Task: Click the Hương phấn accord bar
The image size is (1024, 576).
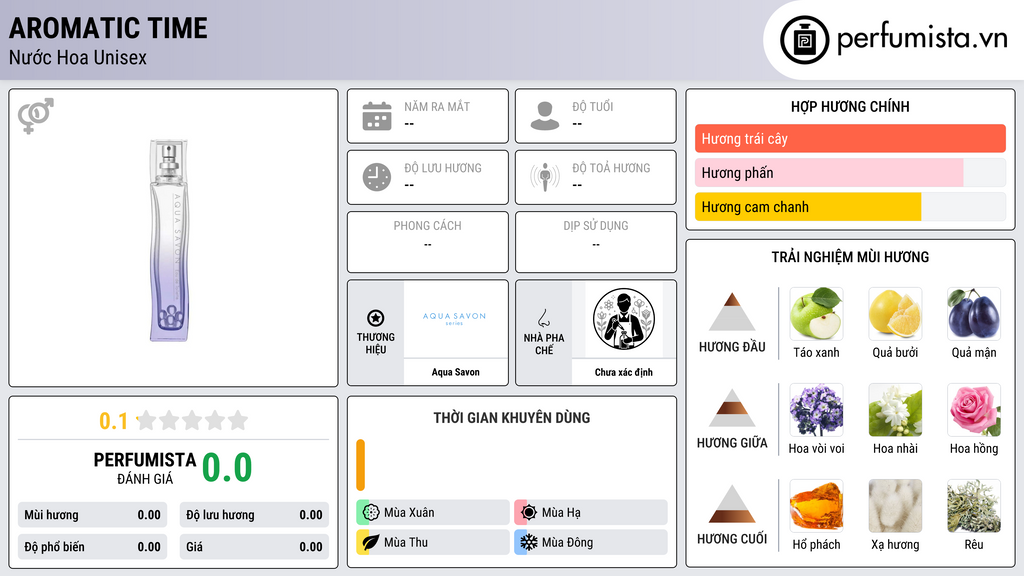Action: [850, 172]
